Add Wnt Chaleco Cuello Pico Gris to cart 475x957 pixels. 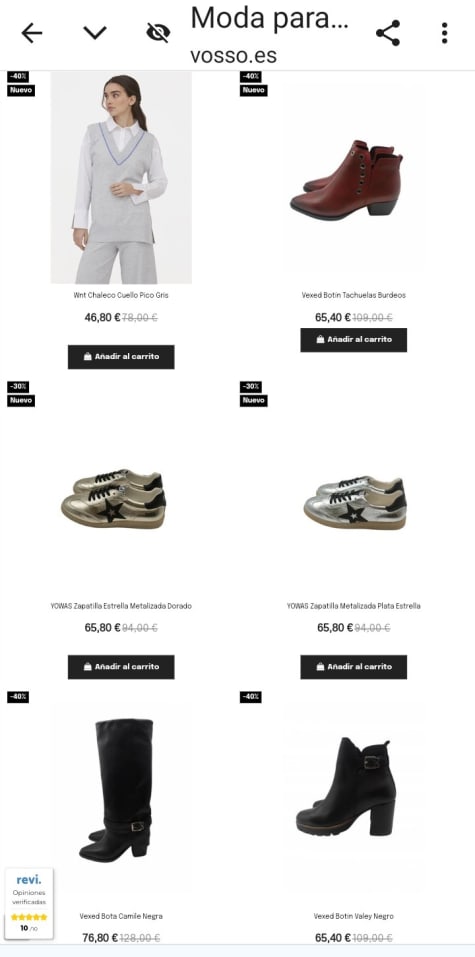point(121,356)
